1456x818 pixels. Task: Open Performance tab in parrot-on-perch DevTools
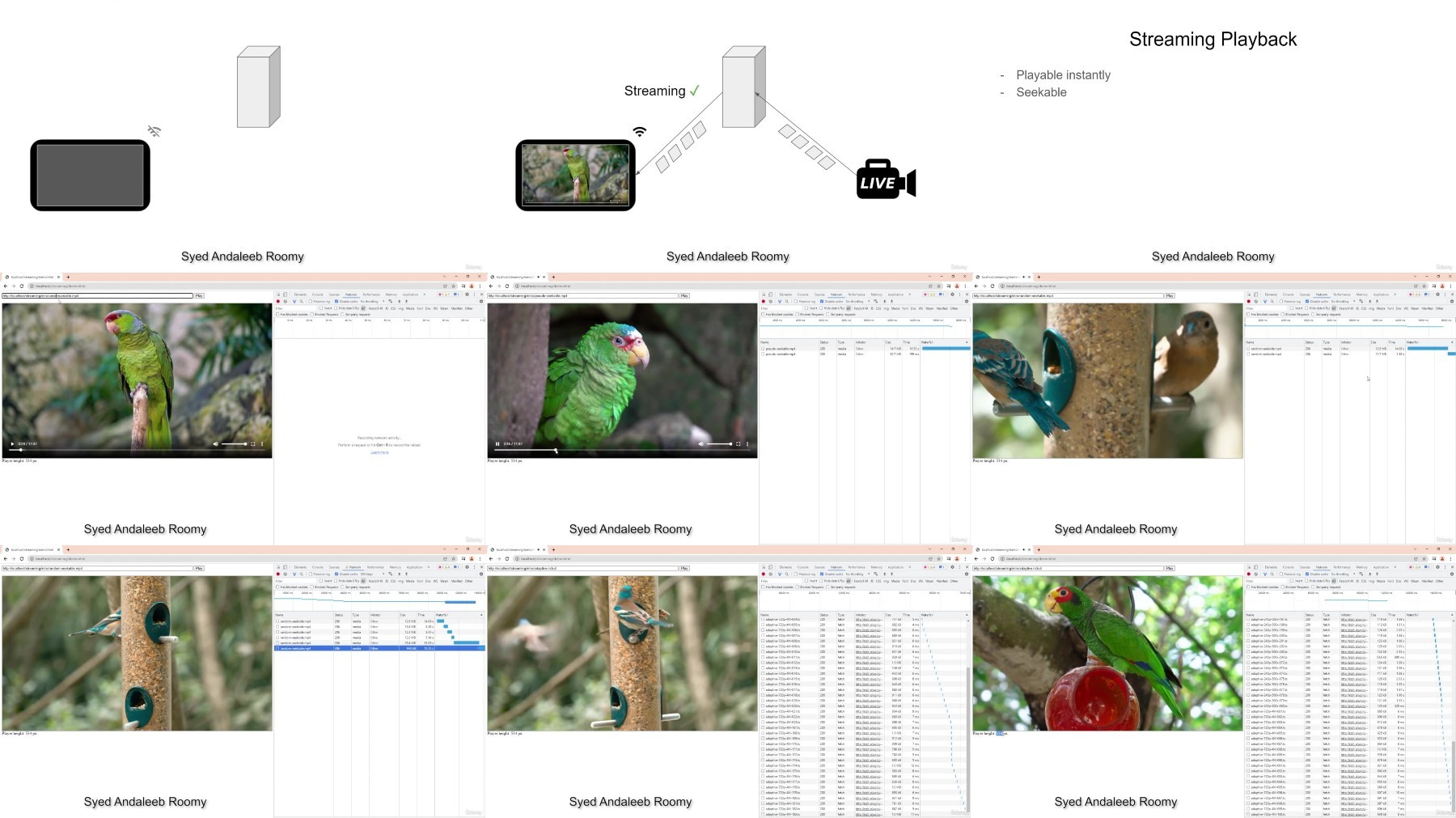[x=371, y=295]
